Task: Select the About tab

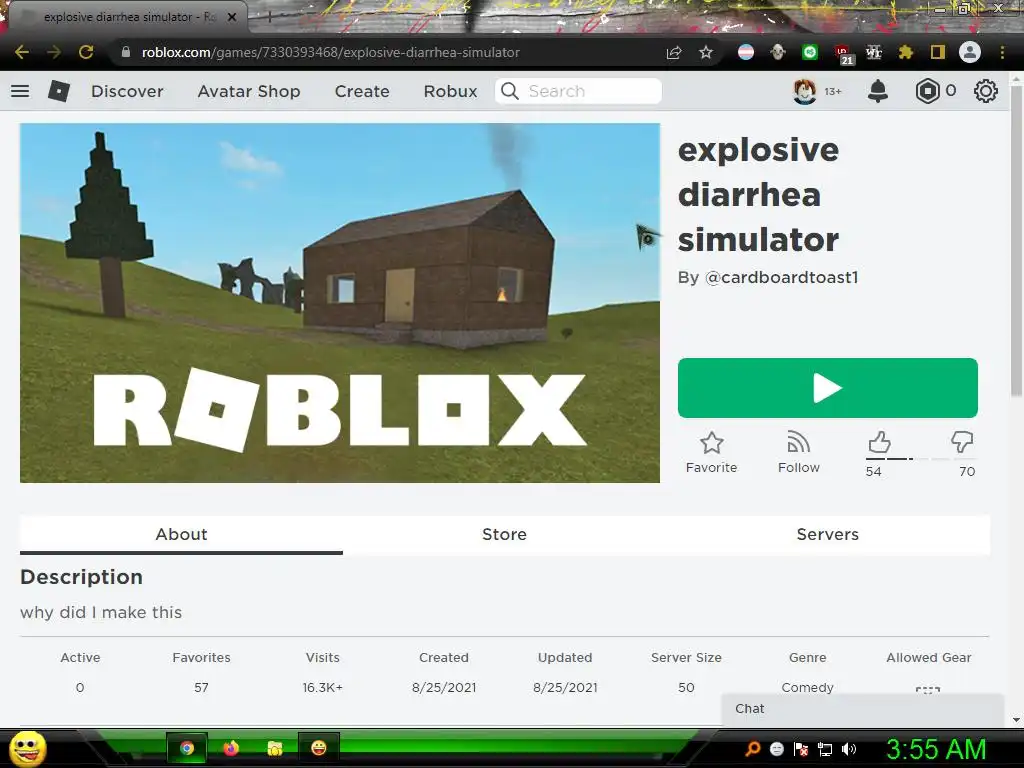Action: (x=181, y=534)
